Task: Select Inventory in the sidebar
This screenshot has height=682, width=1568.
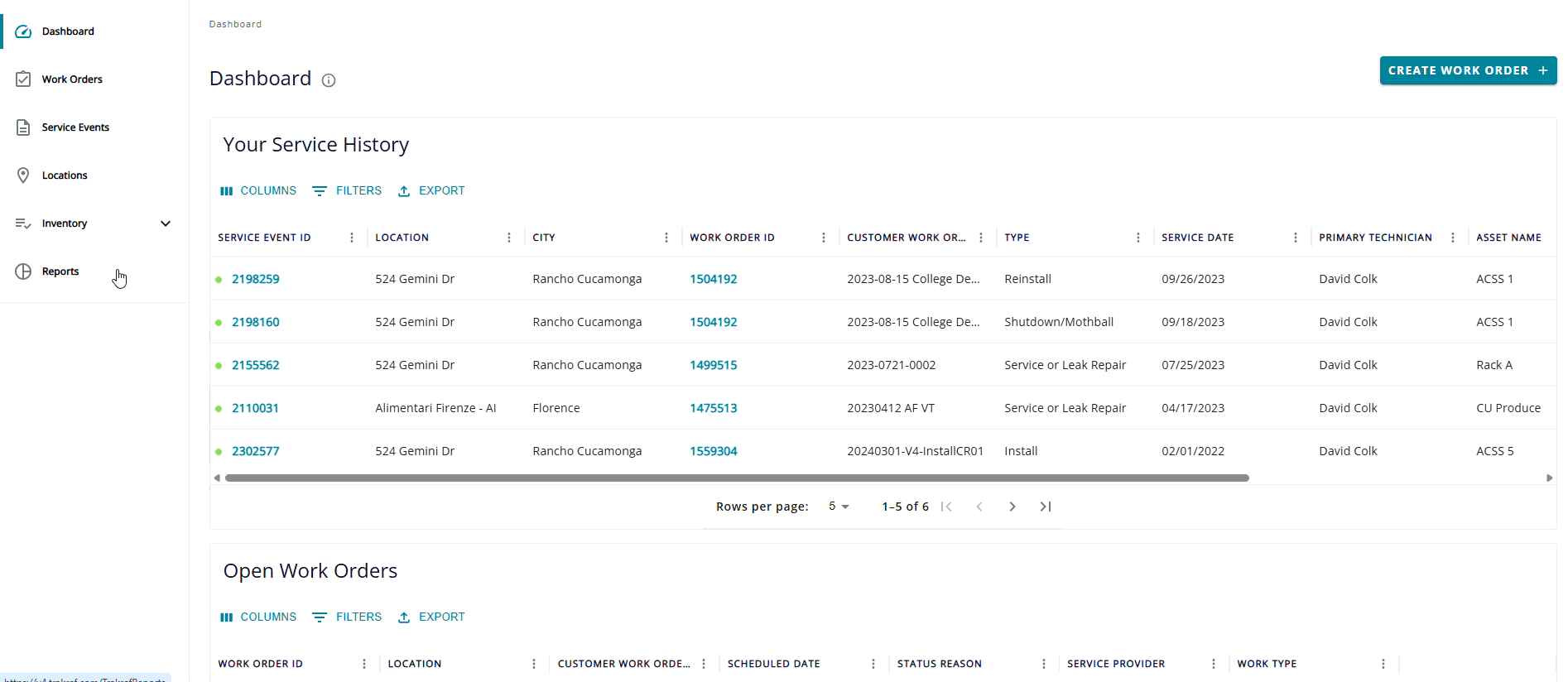Action: click(94, 223)
